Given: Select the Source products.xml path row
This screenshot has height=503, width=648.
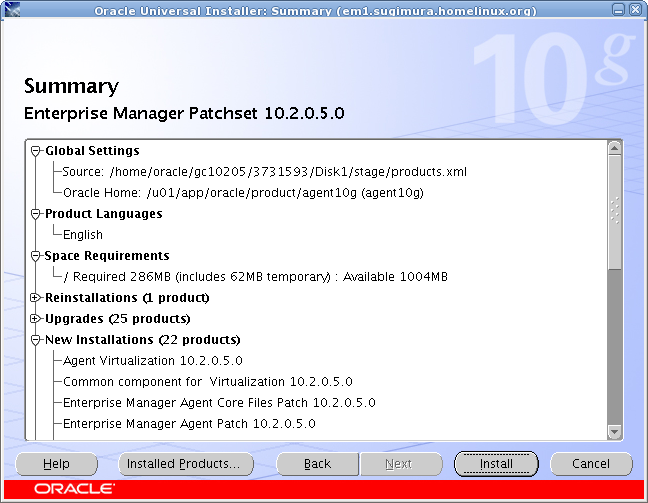Looking at the screenshot, I should [264, 172].
